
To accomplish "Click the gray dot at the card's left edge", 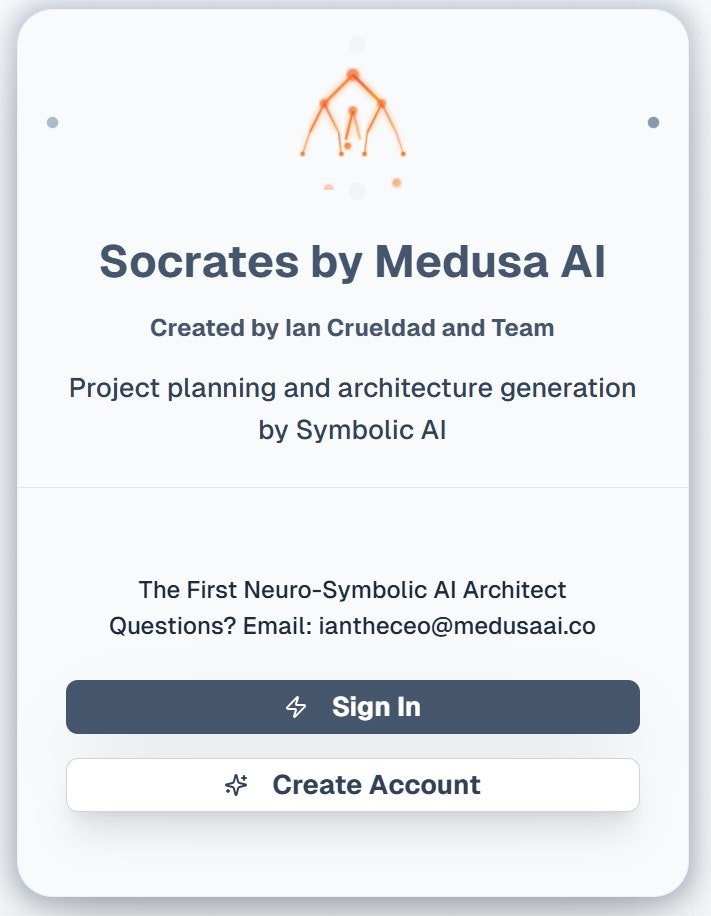I will 53,122.
